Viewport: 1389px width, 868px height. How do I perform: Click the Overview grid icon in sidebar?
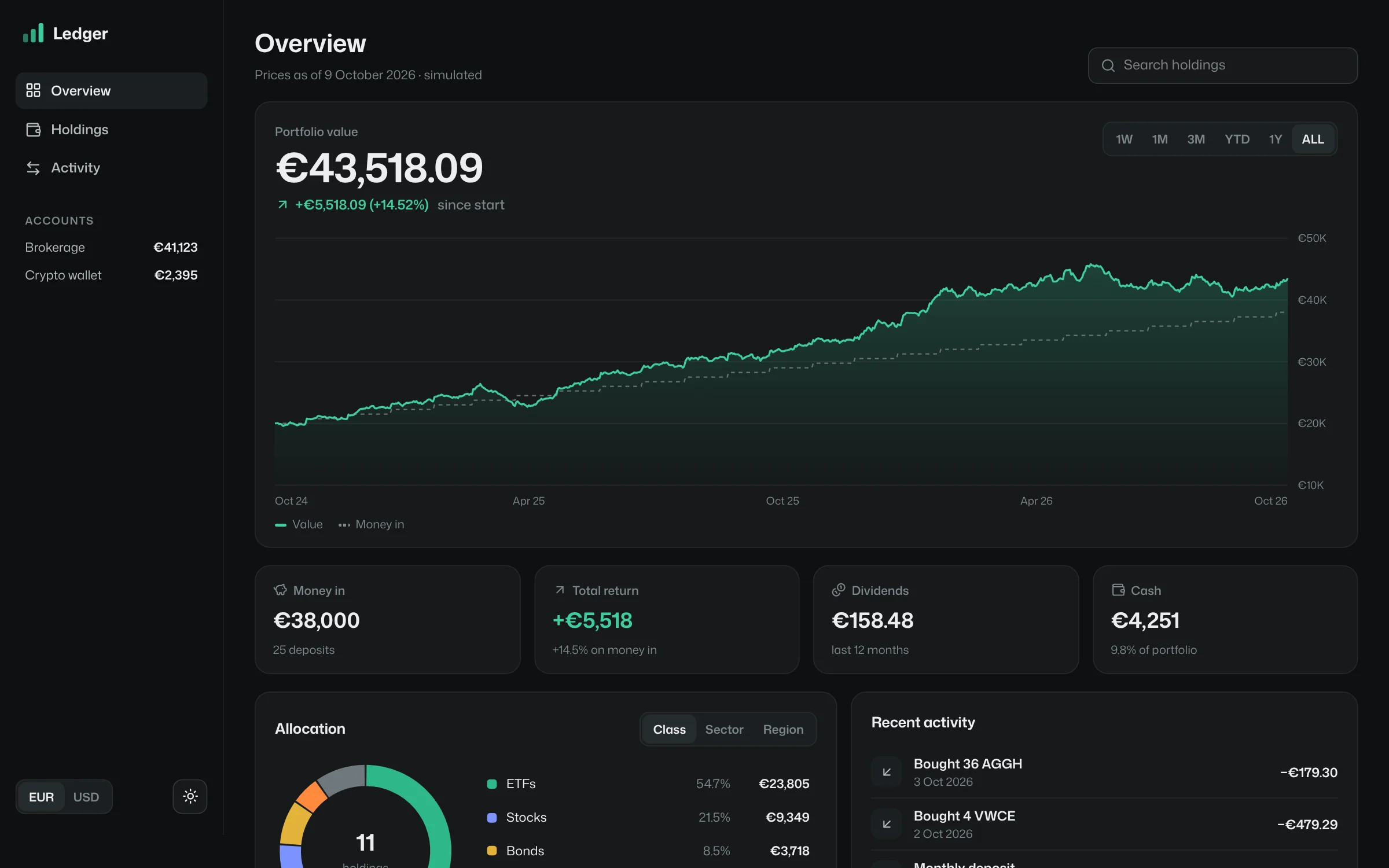point(33,90)
